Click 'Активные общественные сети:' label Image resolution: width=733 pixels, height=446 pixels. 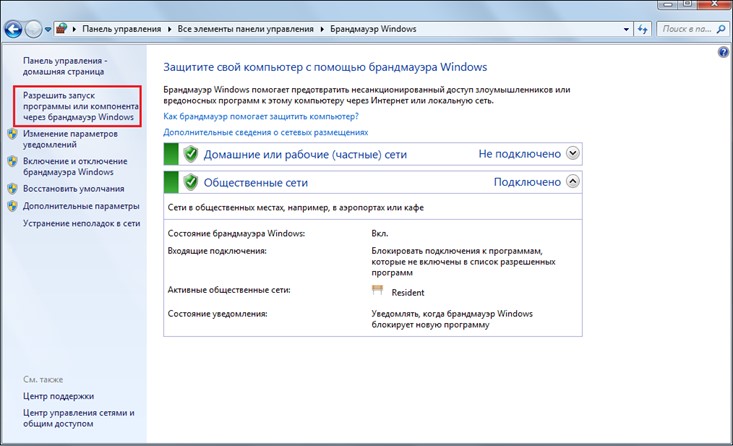[229, 290]
